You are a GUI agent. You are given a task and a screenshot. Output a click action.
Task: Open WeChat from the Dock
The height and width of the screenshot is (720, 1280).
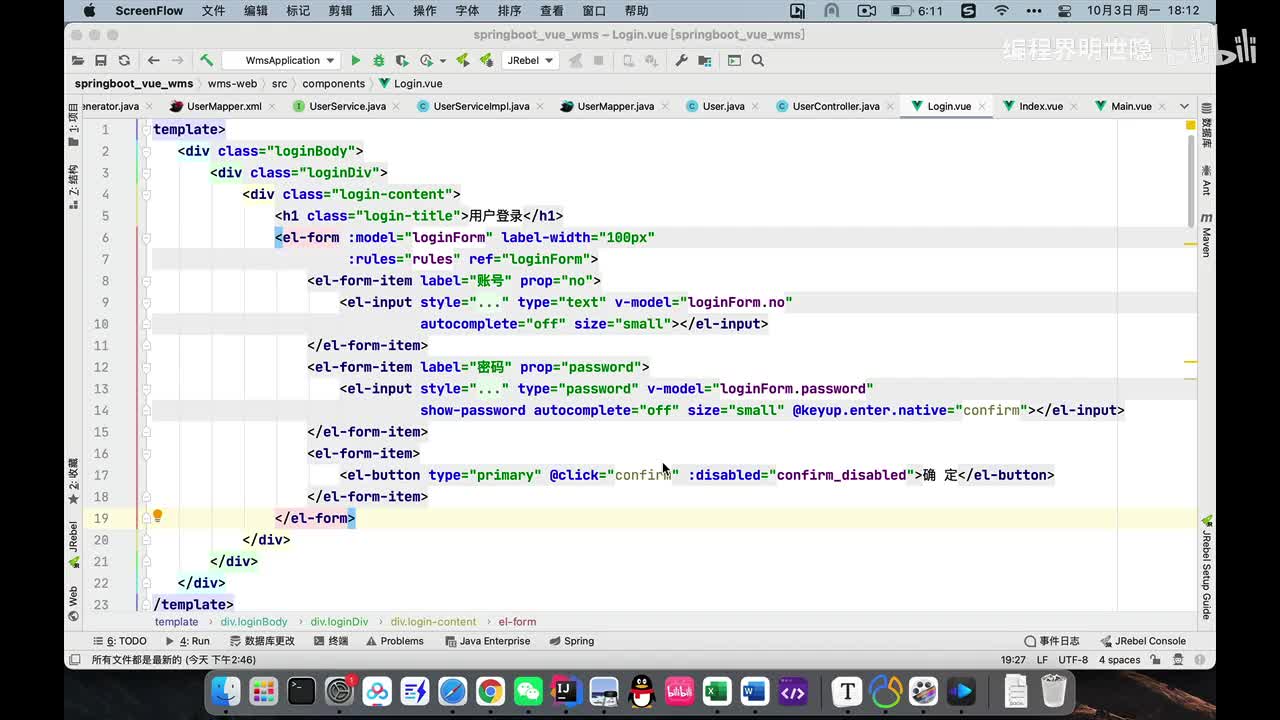point(528,691)
